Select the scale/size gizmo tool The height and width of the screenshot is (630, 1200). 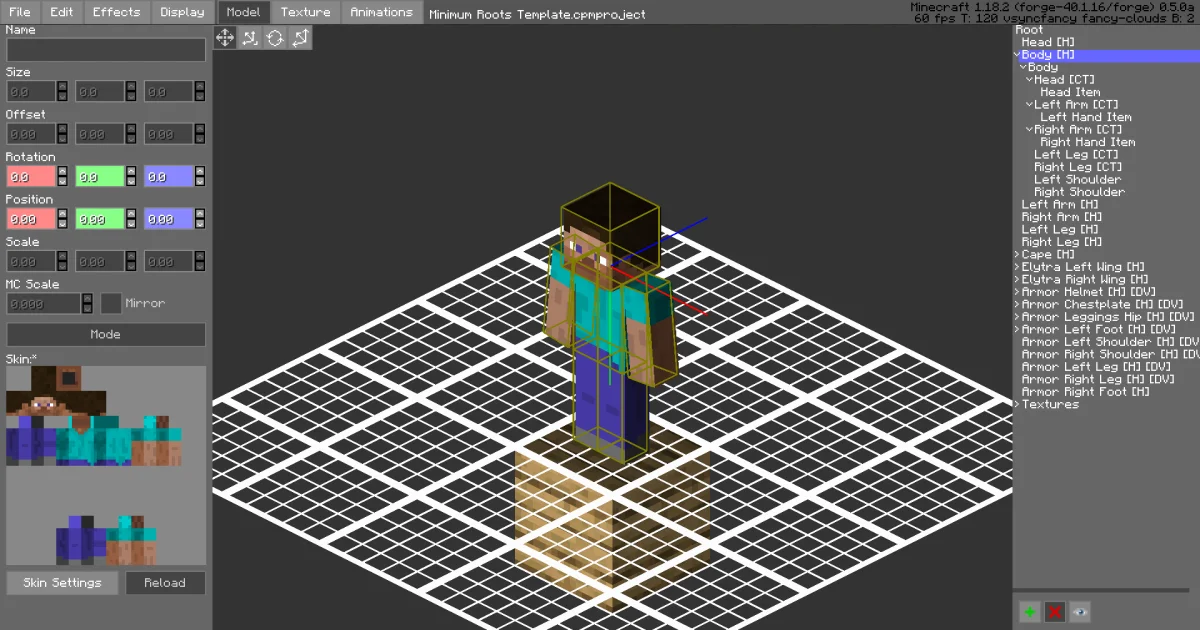[300, 38]
